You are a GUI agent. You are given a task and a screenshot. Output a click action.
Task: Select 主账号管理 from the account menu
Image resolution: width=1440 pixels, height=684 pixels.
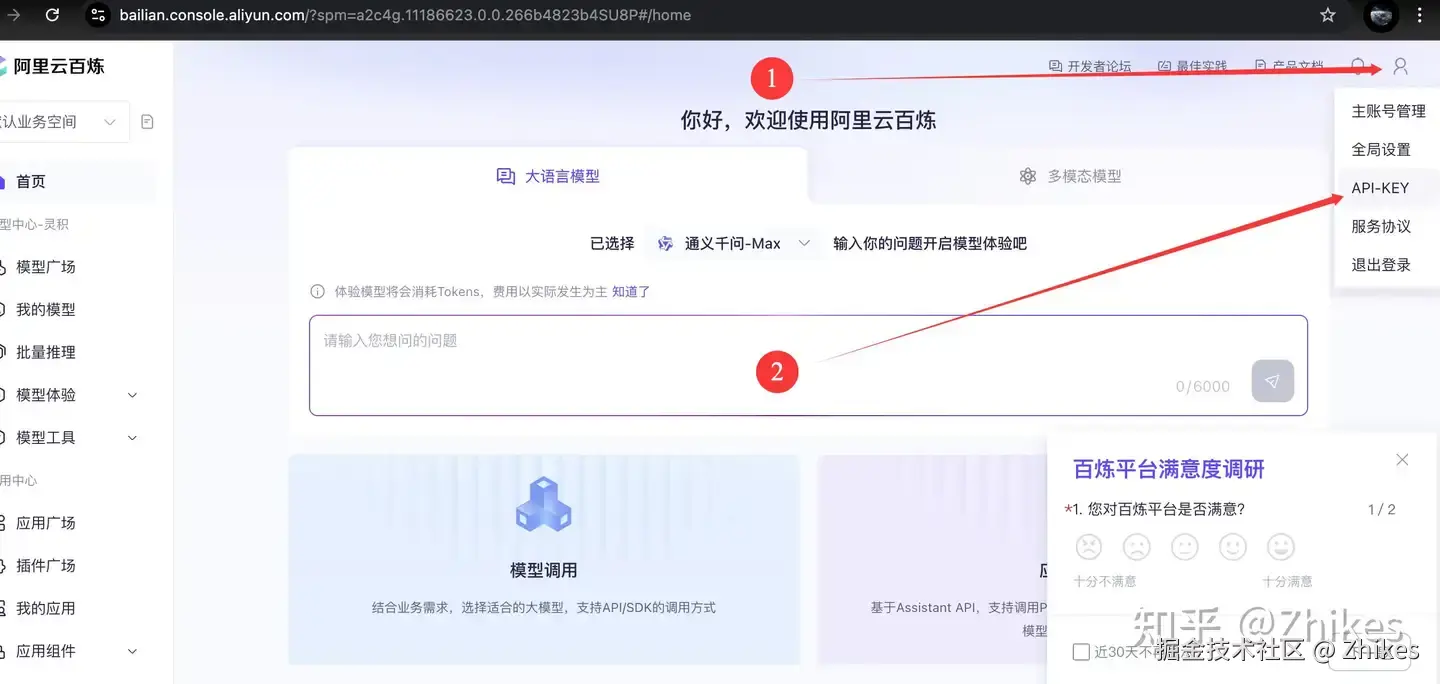click(x=1388, y=111)
